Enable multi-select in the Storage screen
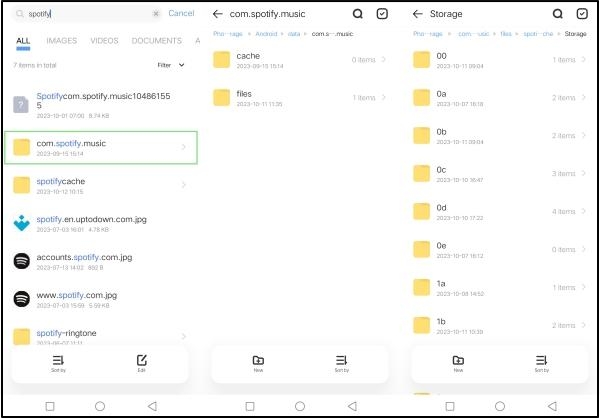 coord(582,14)
